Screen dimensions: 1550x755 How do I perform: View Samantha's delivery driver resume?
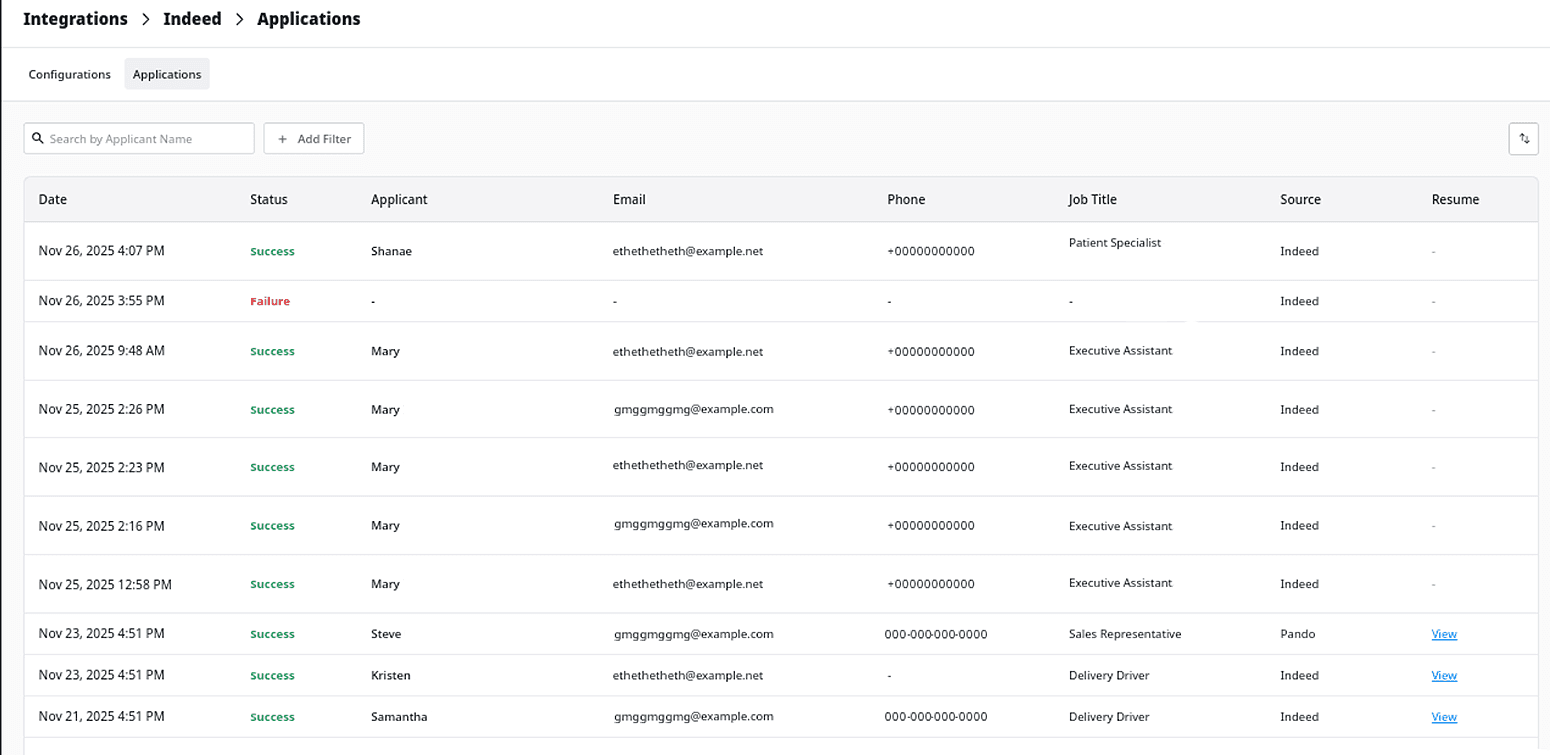pos(1444,716)
